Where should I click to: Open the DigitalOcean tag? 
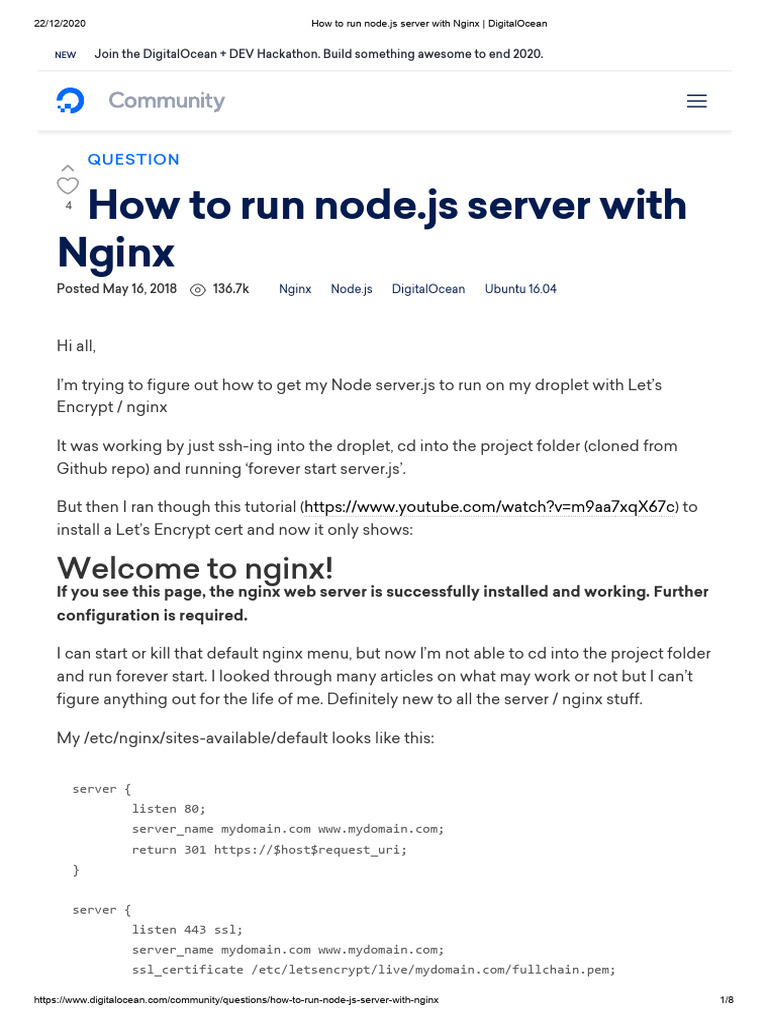pyautogui.click(x=428, y=289)
